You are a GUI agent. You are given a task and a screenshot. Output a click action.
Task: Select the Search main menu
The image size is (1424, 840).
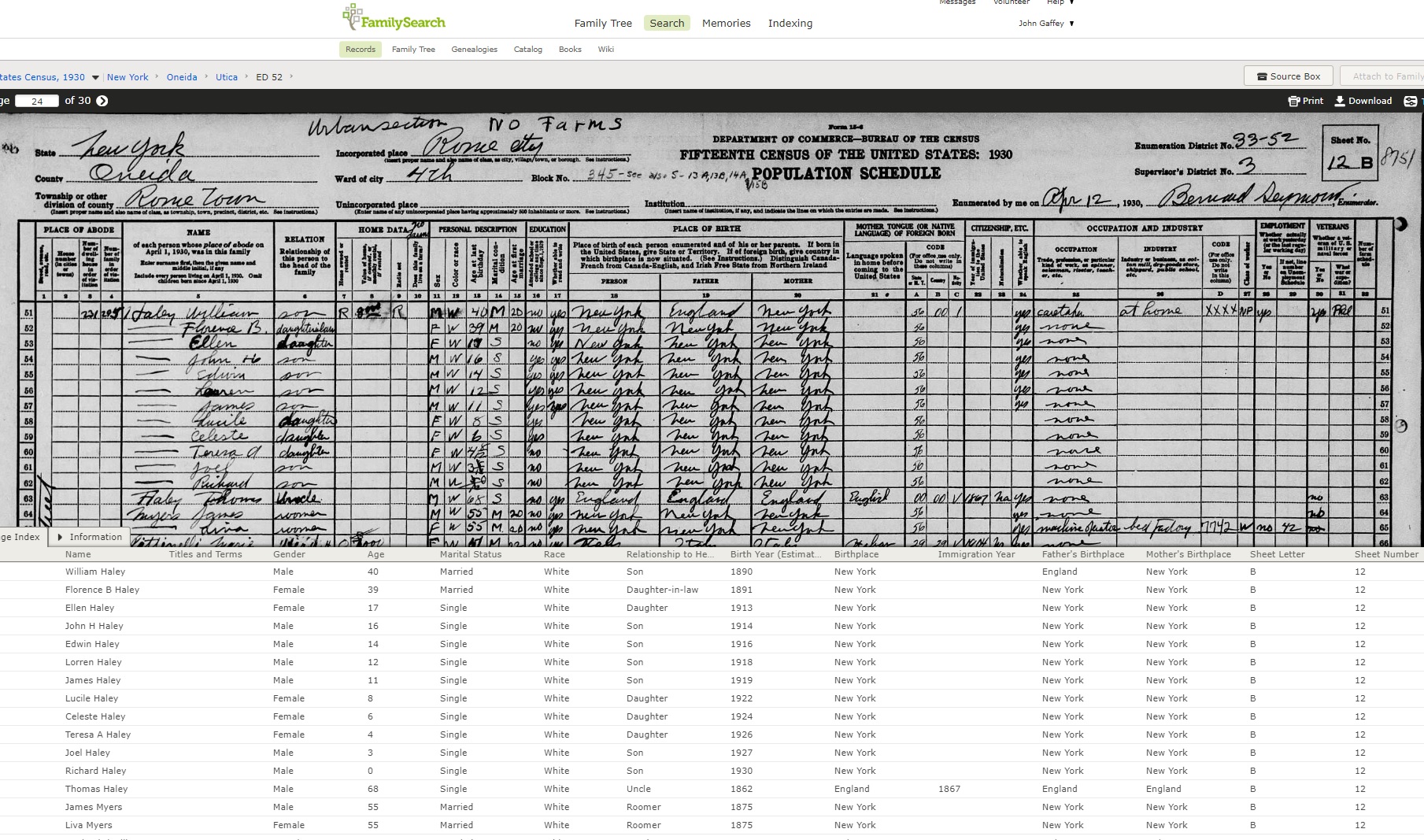pyautogui.click(x=667, y=23)
